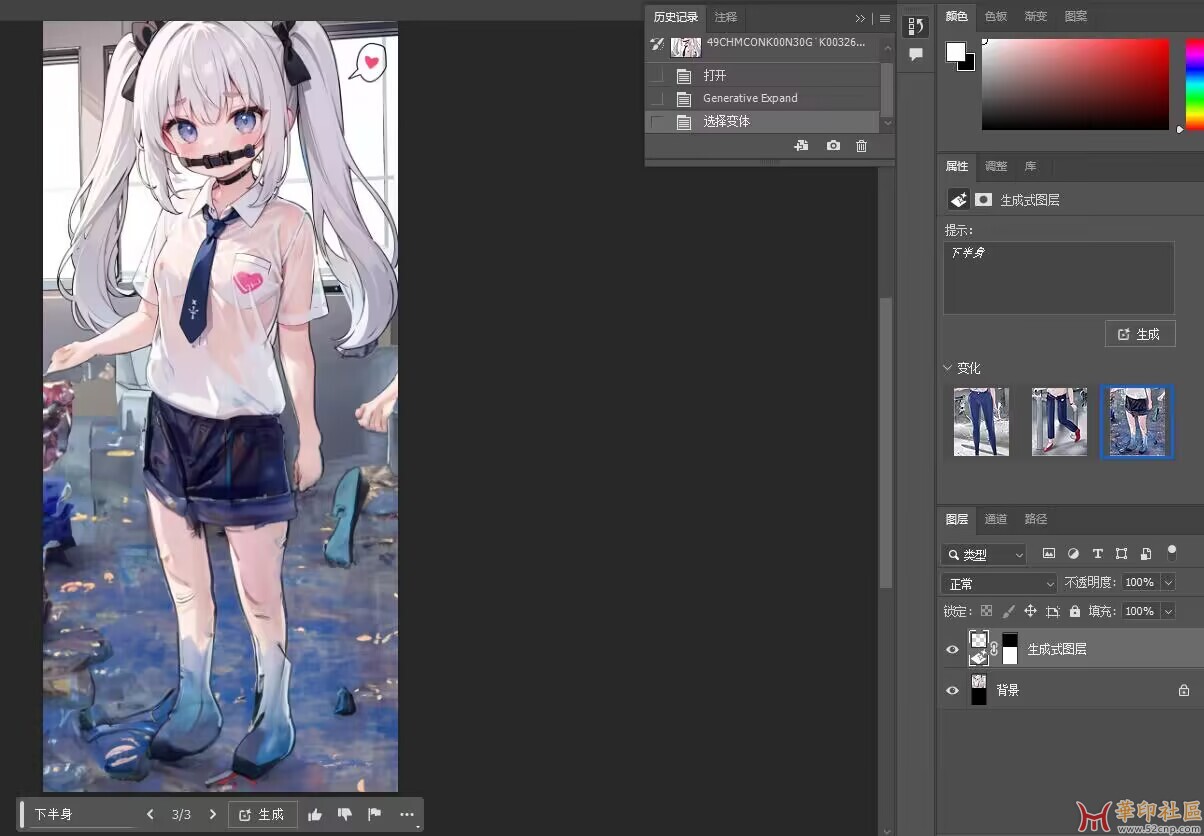Click the prompt text box in Properties
Screen dimensions: 1204x836
(1059, 278)
